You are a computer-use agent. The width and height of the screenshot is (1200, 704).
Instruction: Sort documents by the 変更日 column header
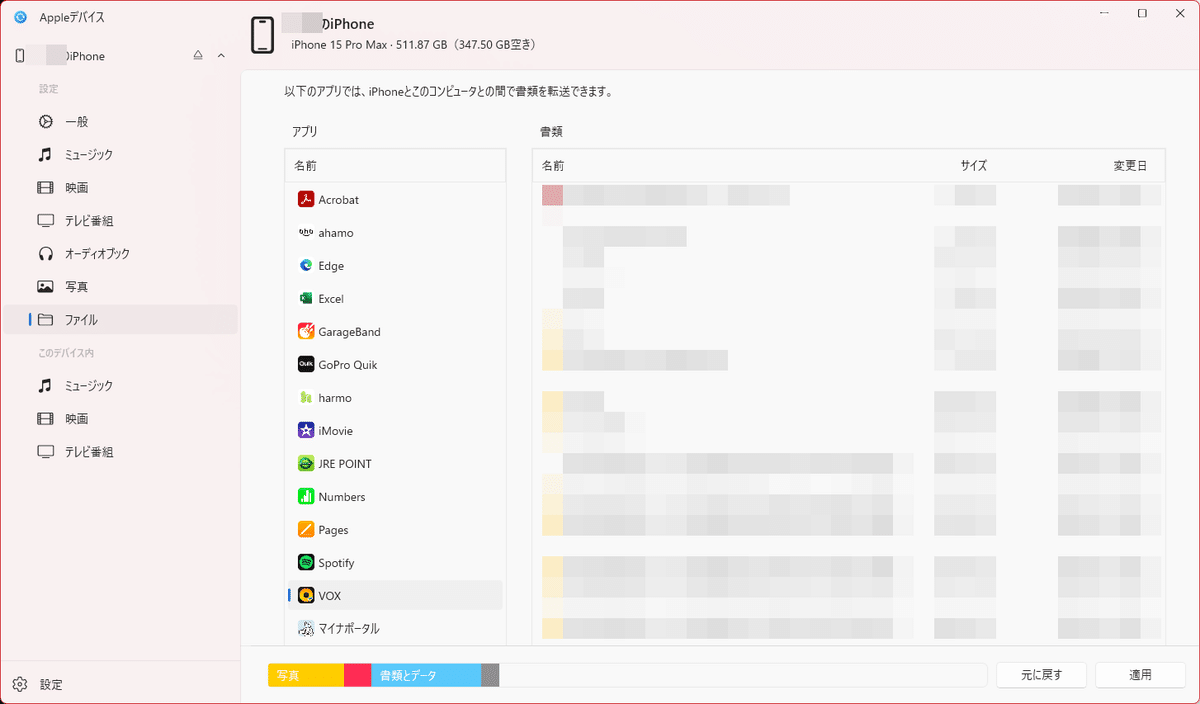pos(1130,165)
